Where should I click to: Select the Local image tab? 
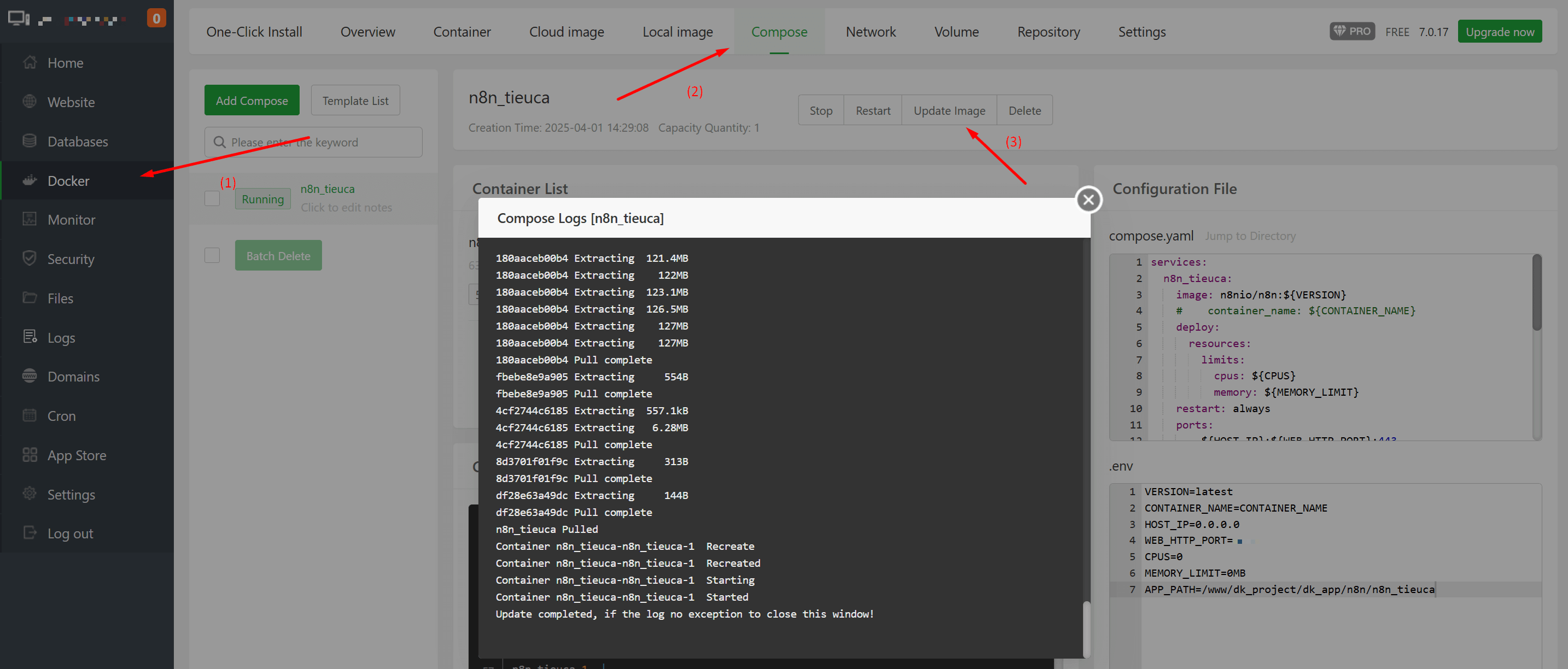click(678, 32)
